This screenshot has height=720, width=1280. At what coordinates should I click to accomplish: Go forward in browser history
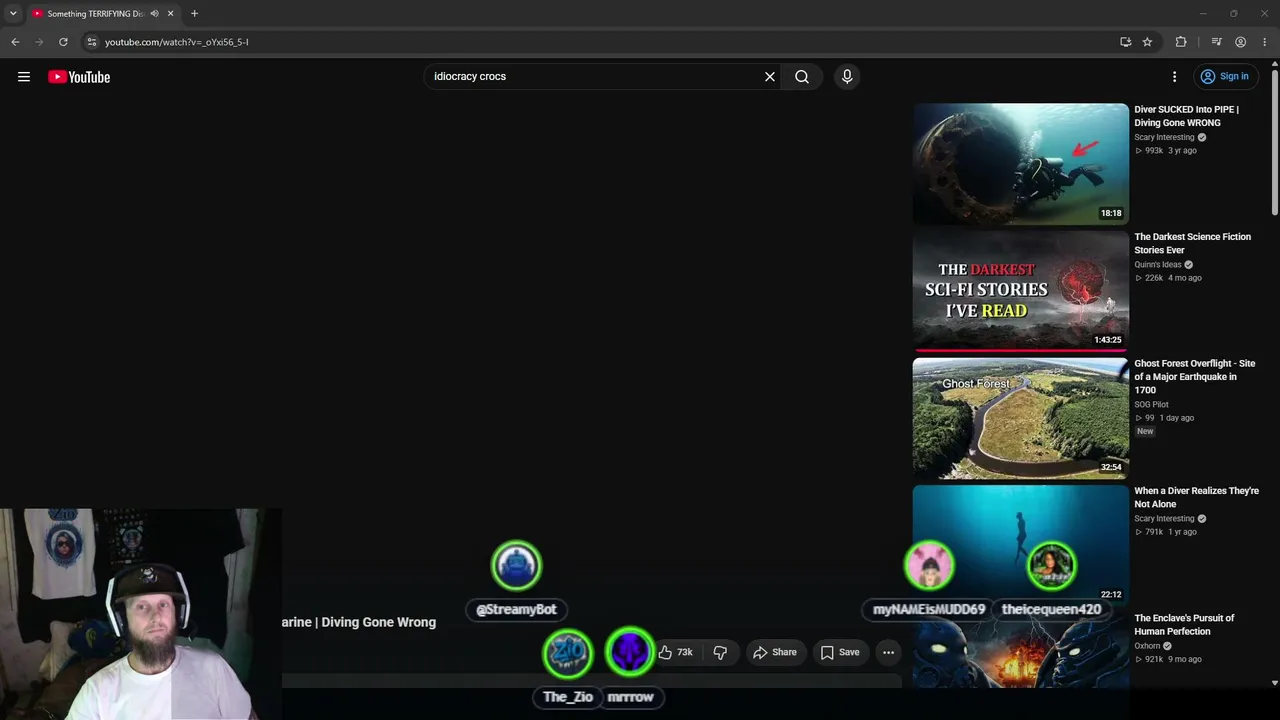[39, 42]
